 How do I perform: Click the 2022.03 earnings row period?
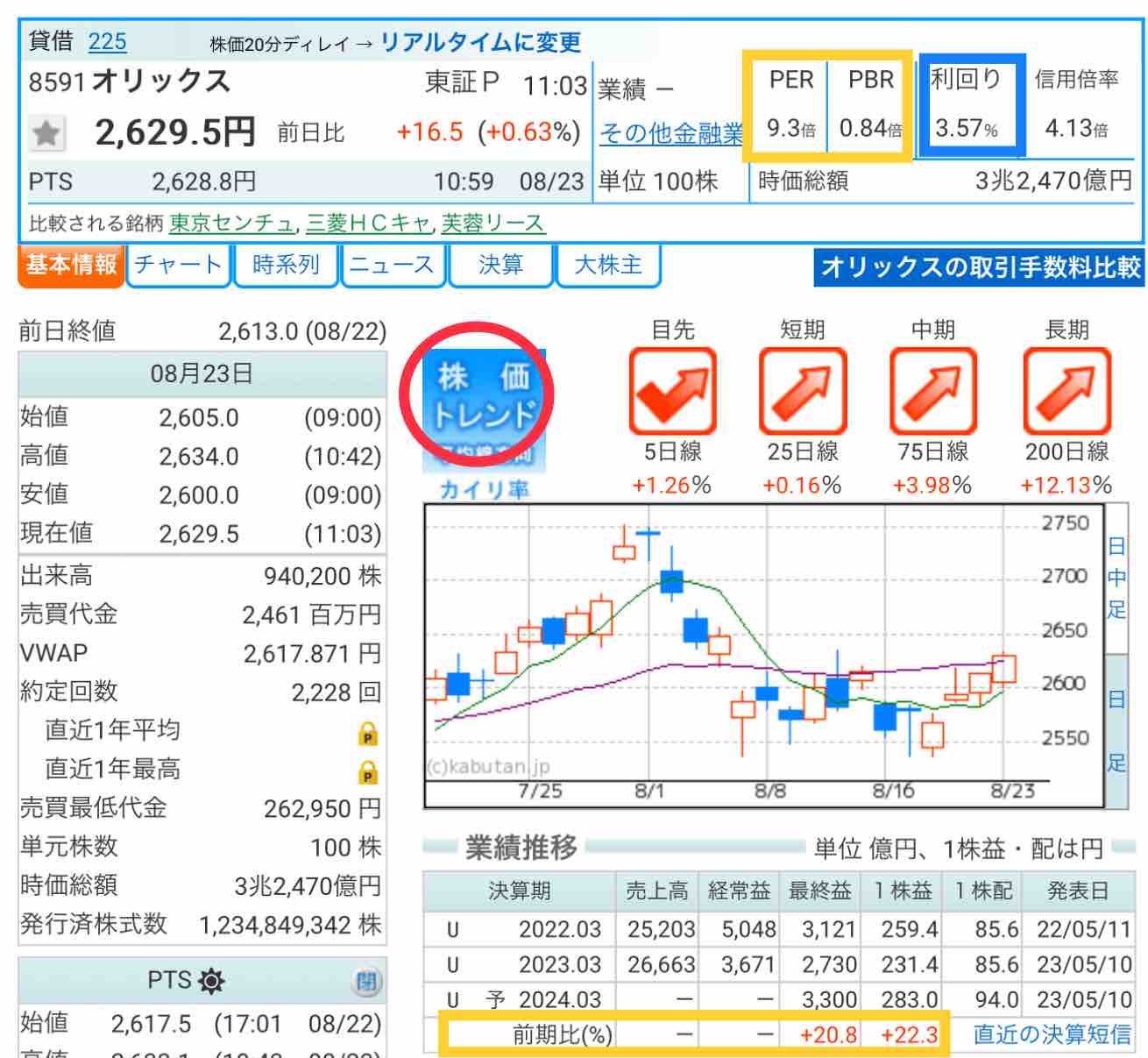point(560,929)
